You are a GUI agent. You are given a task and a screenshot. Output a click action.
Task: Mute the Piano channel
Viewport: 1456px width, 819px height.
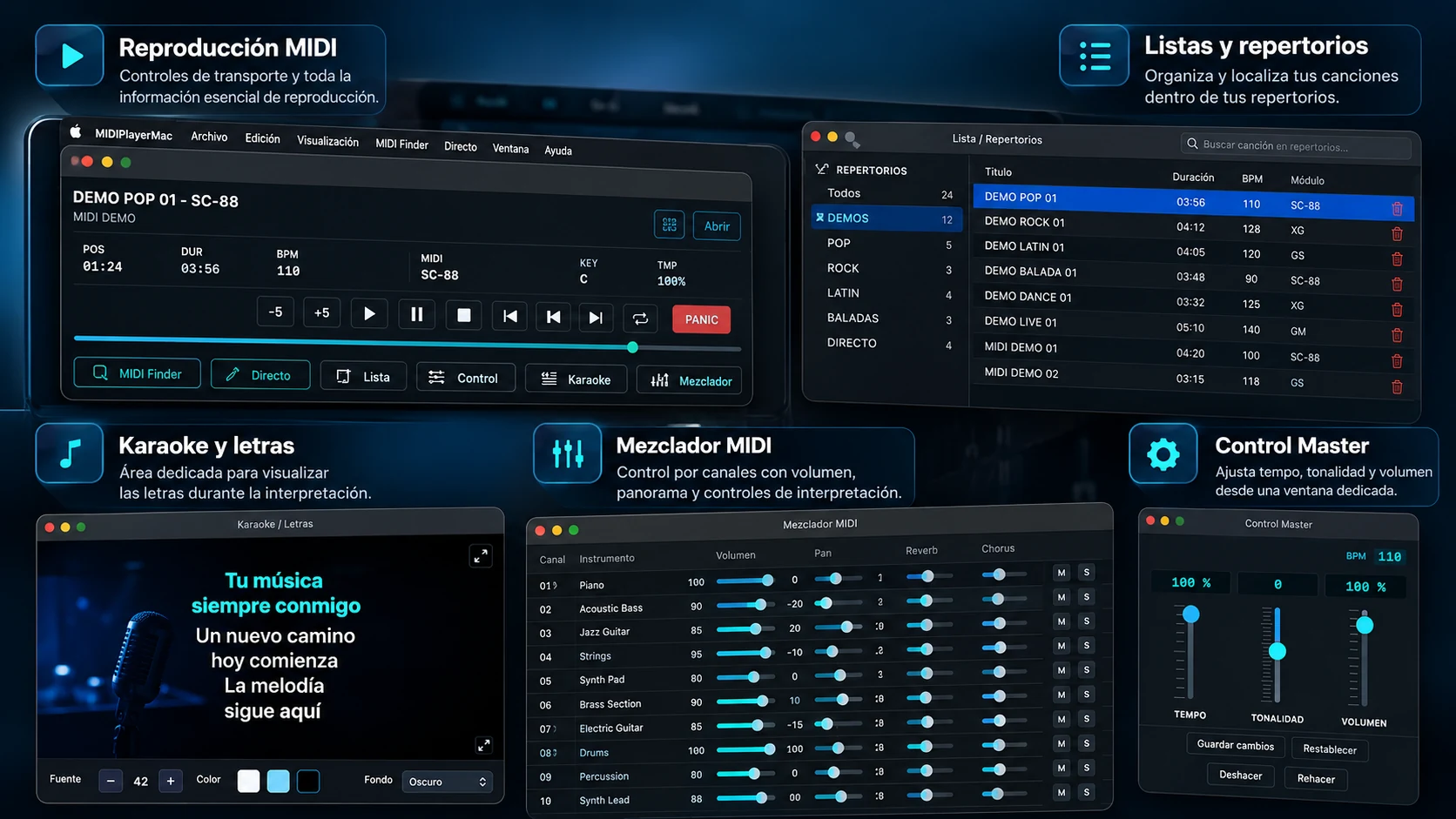[1062, 573]
